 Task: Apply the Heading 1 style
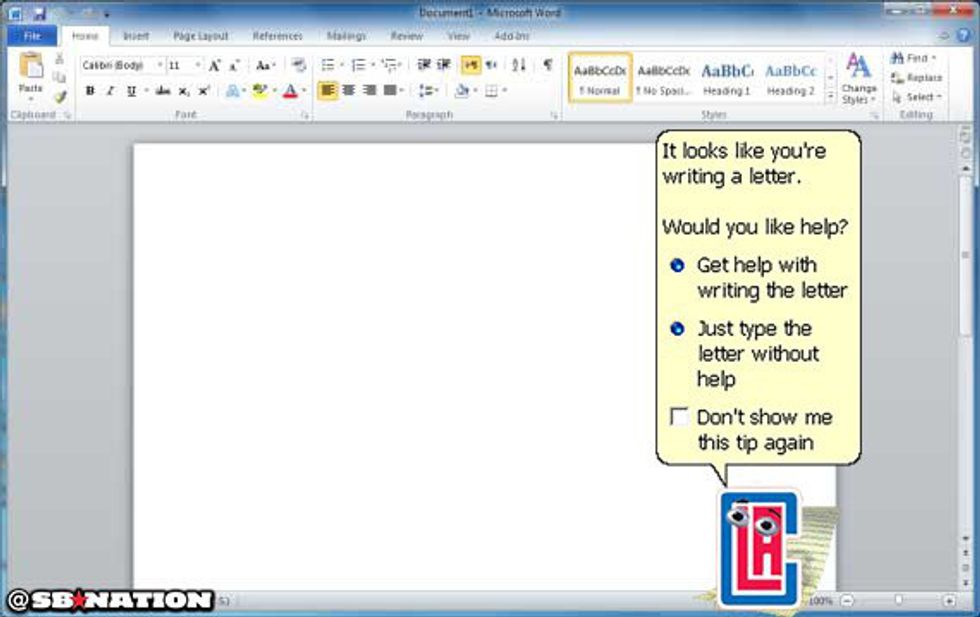(x=727, y=78)
